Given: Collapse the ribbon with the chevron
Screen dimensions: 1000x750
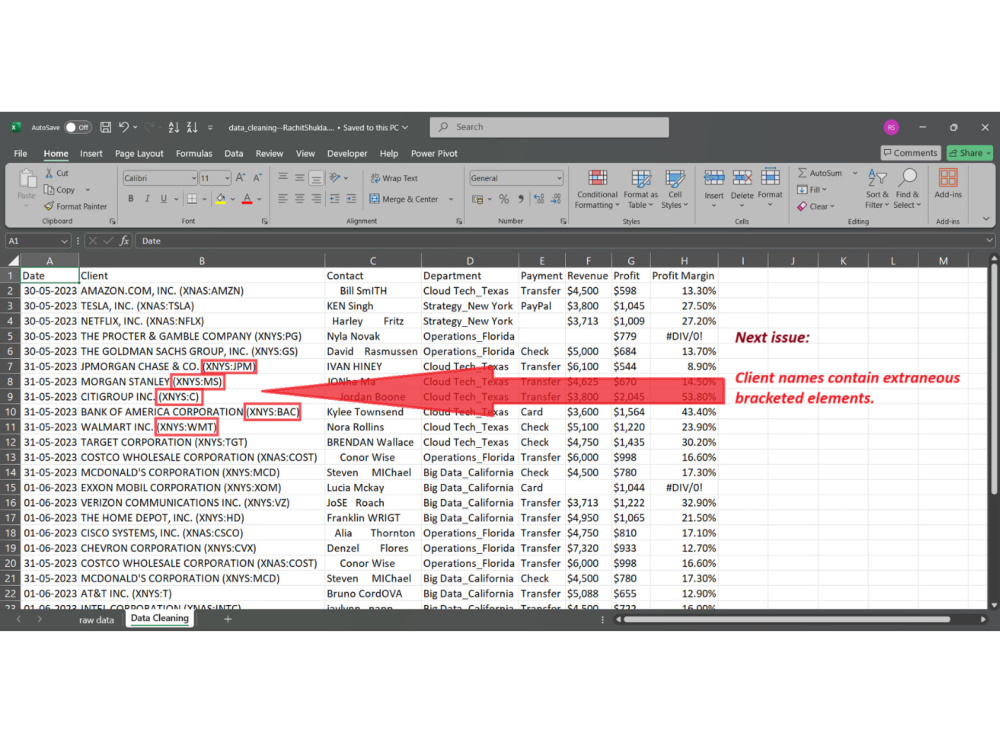Looking at the screenshot, I should tap(986, 219).
